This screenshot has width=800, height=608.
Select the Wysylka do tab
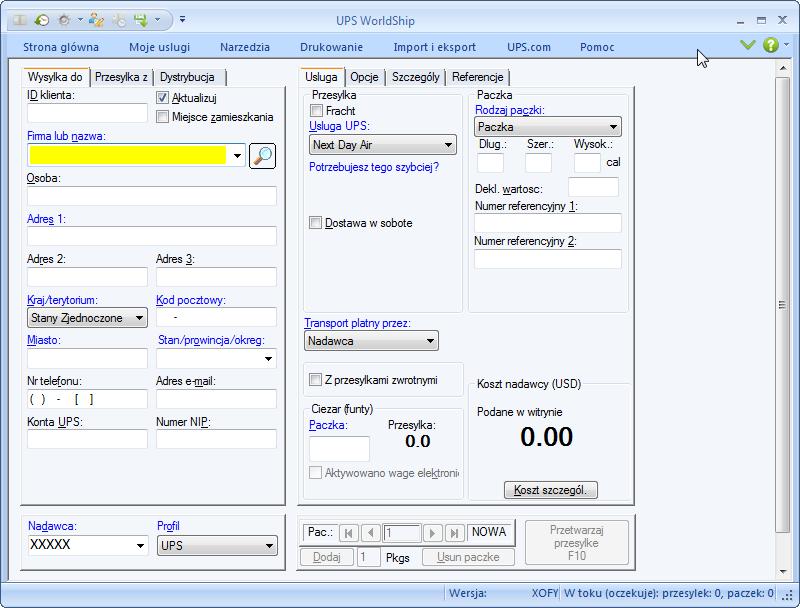click(55, 77)
